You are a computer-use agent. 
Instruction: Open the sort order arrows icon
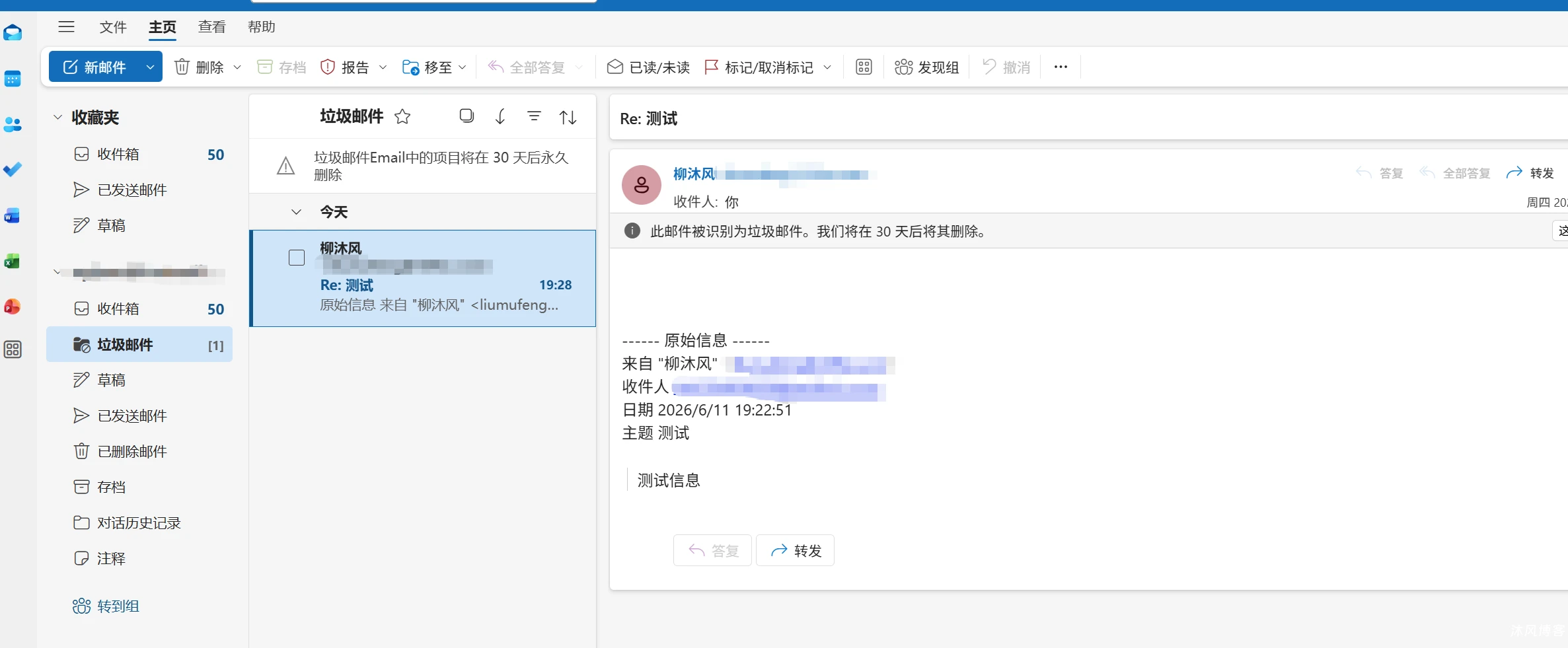pos(568,117)
